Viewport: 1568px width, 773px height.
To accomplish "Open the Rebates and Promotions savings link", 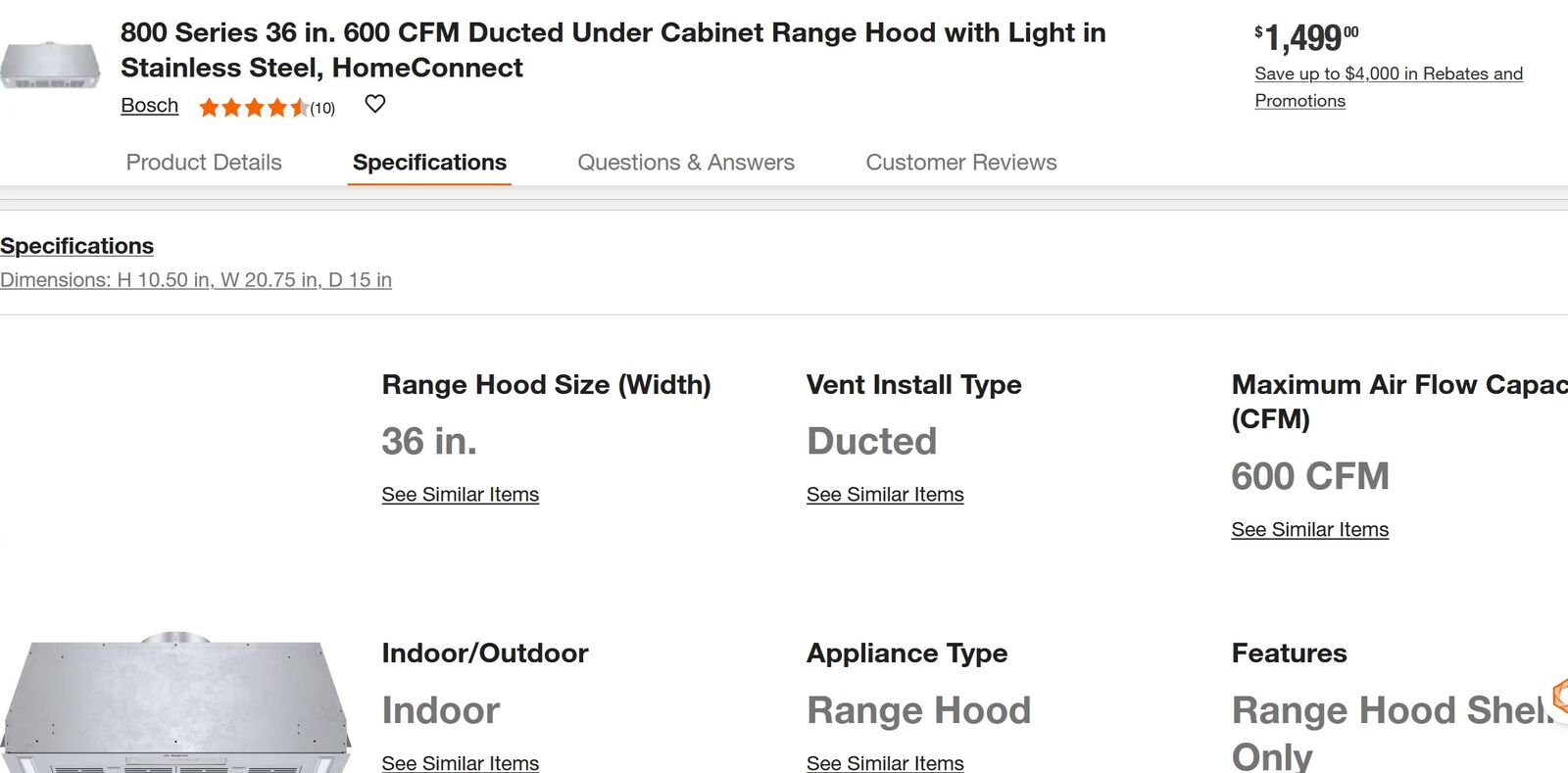I will point(1388,87).
